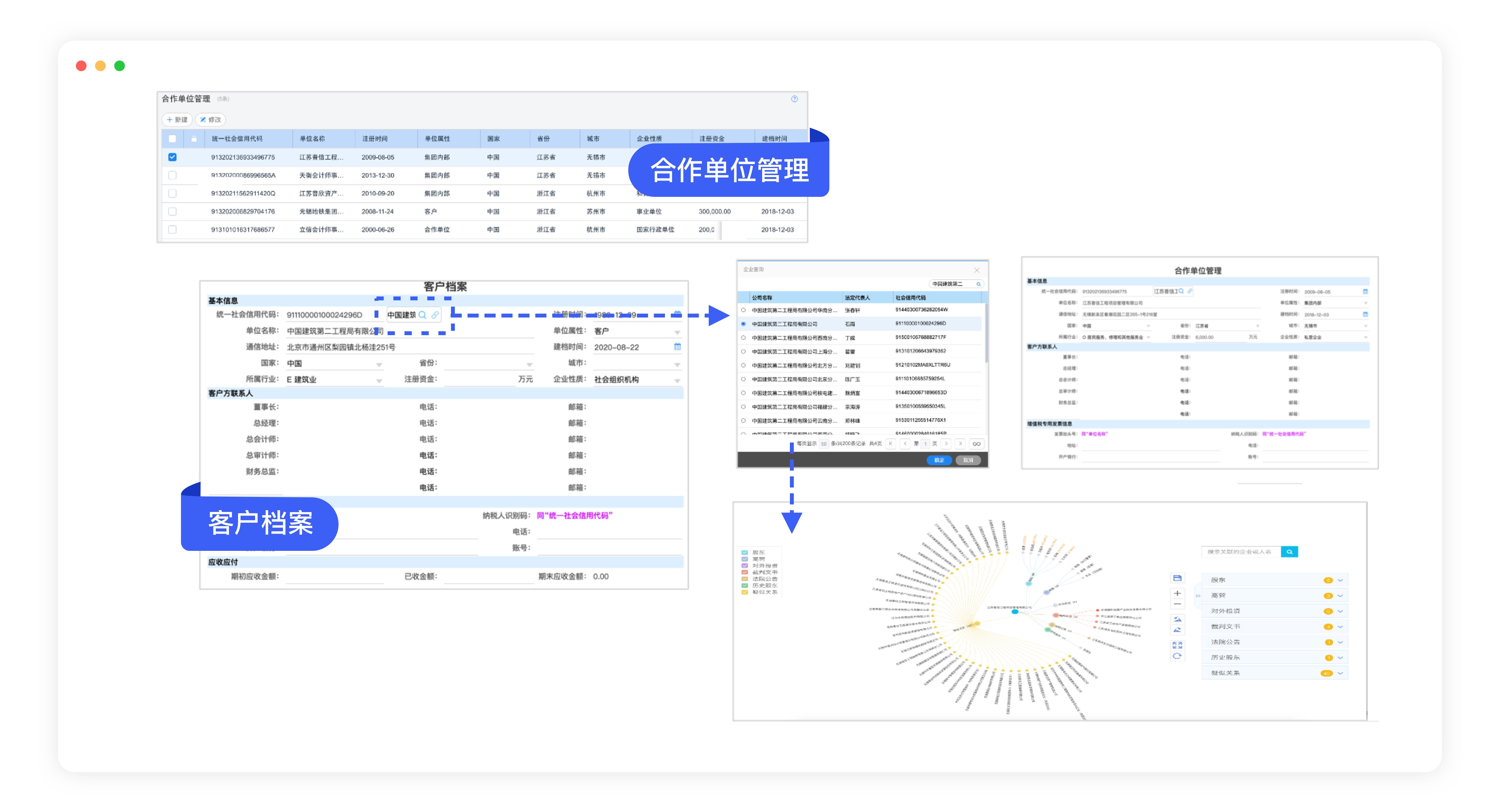Check the row 913202006829704176 checkbox
1500x812 pixels.
[x=172, y=211]
